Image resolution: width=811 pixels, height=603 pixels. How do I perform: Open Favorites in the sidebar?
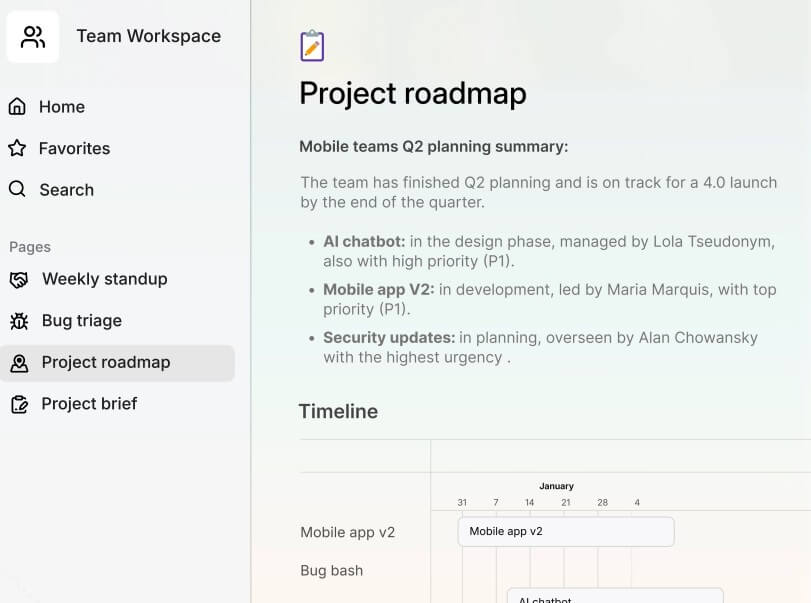(74, 148)
